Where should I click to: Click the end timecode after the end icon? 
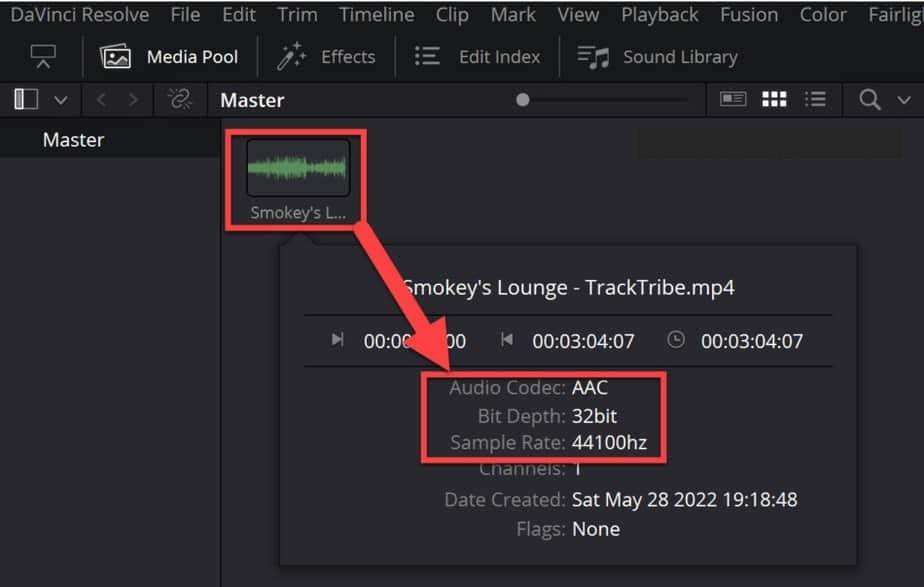pyautogui.click(x=583, y=341)
